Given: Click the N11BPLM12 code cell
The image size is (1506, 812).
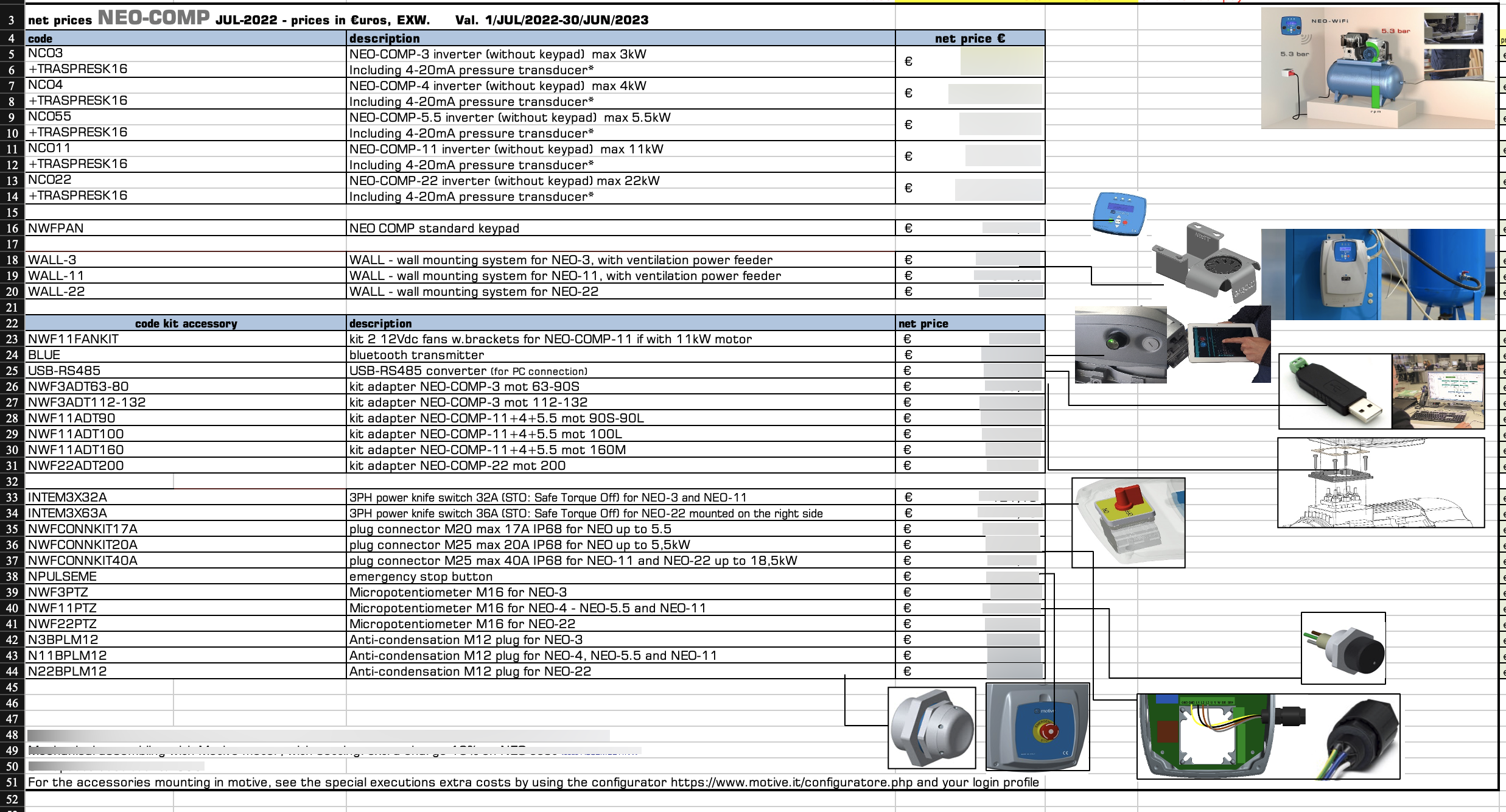Looking at the screenshot, I should click(x=186, y=656).
